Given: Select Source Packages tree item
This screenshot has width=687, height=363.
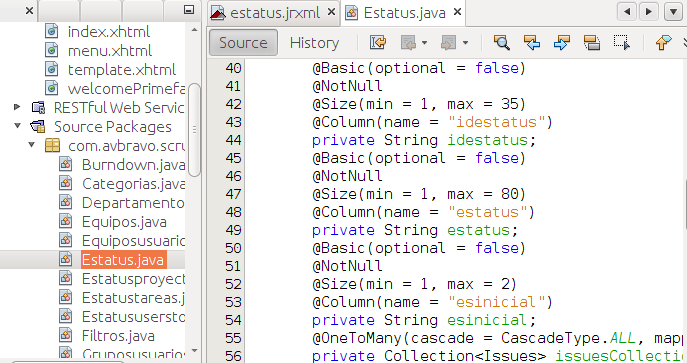Looking at the screenshot, I should click(113, 127).
